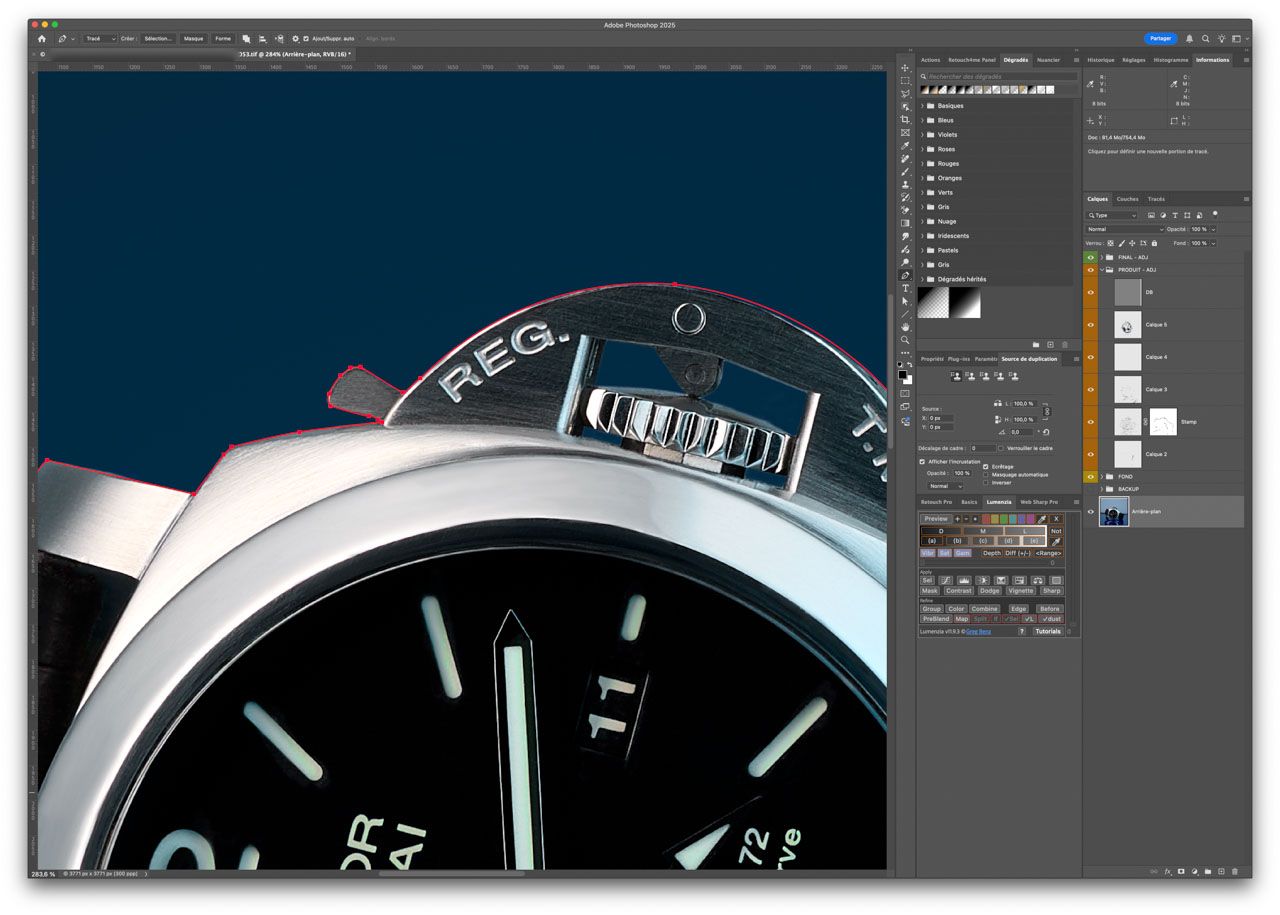Viewport: 1280px width, 915px height.
Task: Open the Retouch Pro tab
Action: [936, 502]
